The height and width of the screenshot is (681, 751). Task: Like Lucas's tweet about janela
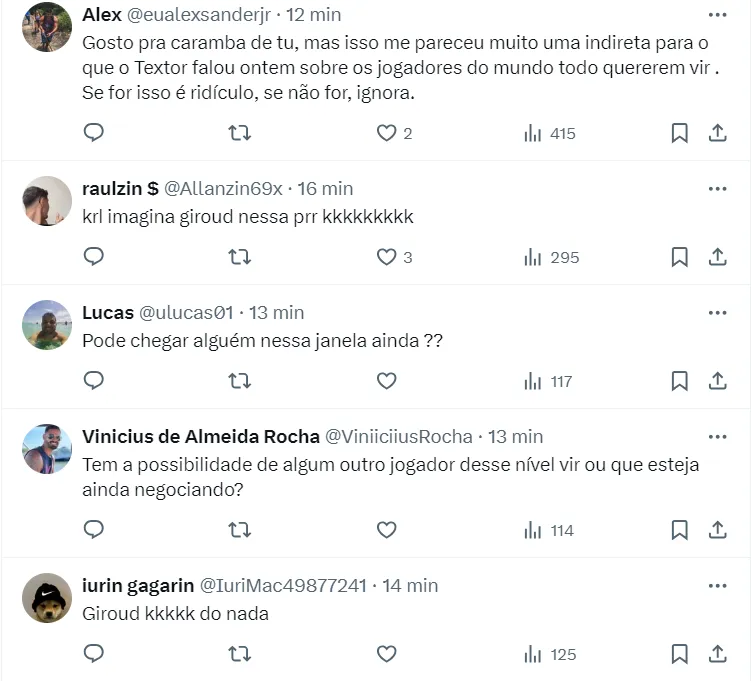point(387,381)
